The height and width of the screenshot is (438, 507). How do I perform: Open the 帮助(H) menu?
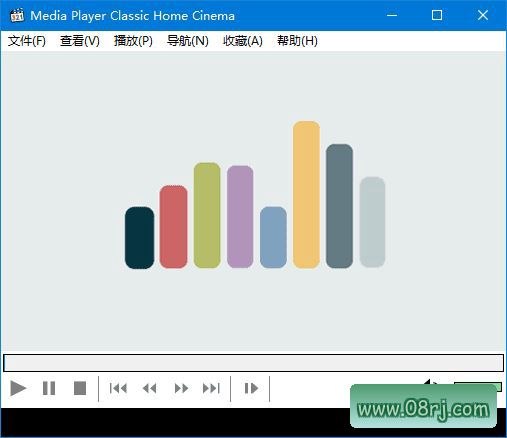297,41
